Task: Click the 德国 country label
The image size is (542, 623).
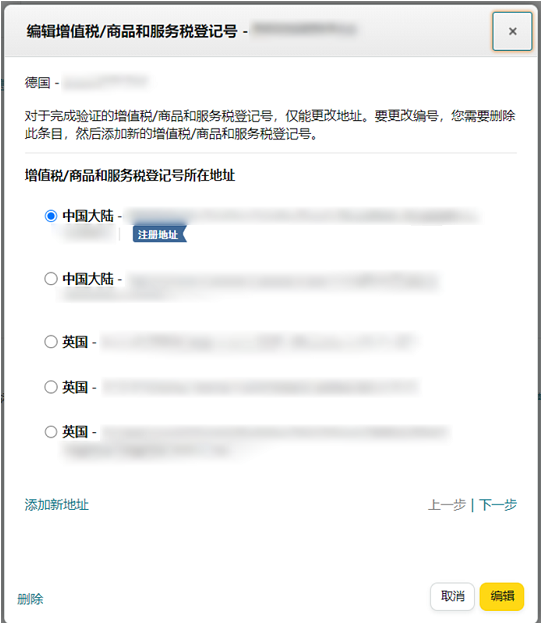Action: pos(37,83)
